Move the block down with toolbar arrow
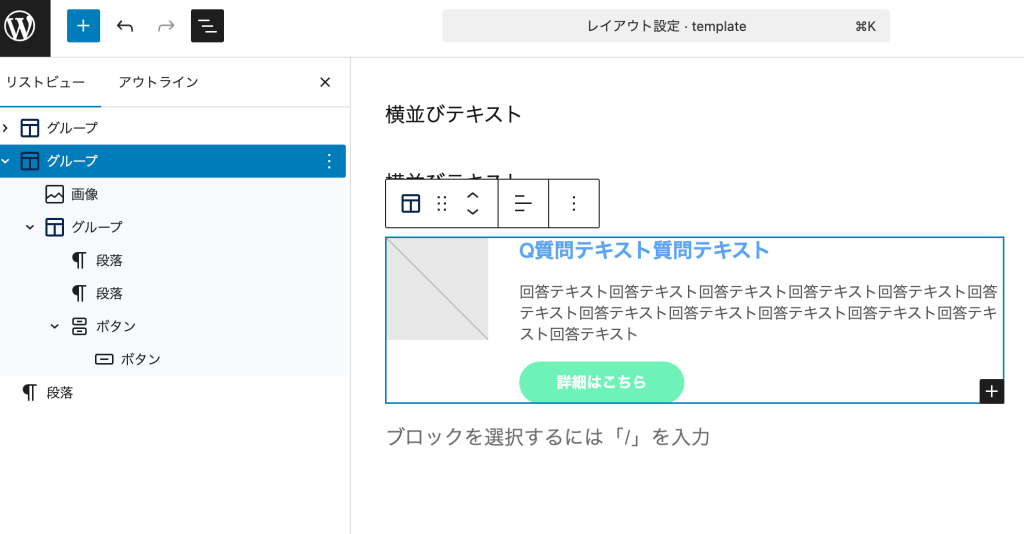 pyautogui.click(x=473, y=212)
